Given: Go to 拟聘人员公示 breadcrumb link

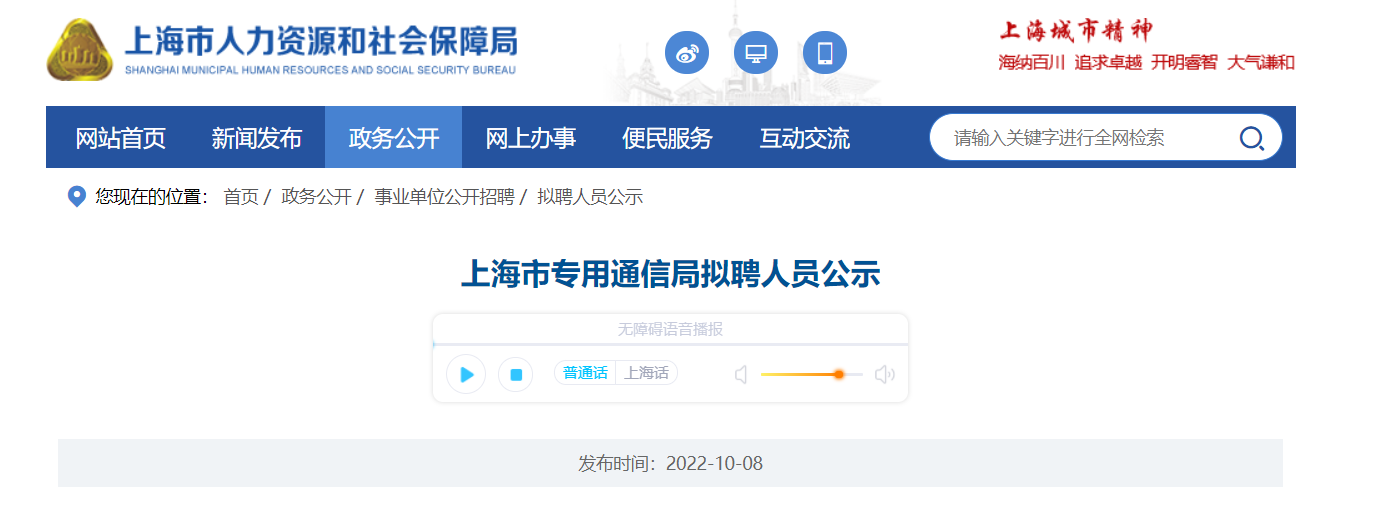Looking at the screenshot, I should [590, 197].
